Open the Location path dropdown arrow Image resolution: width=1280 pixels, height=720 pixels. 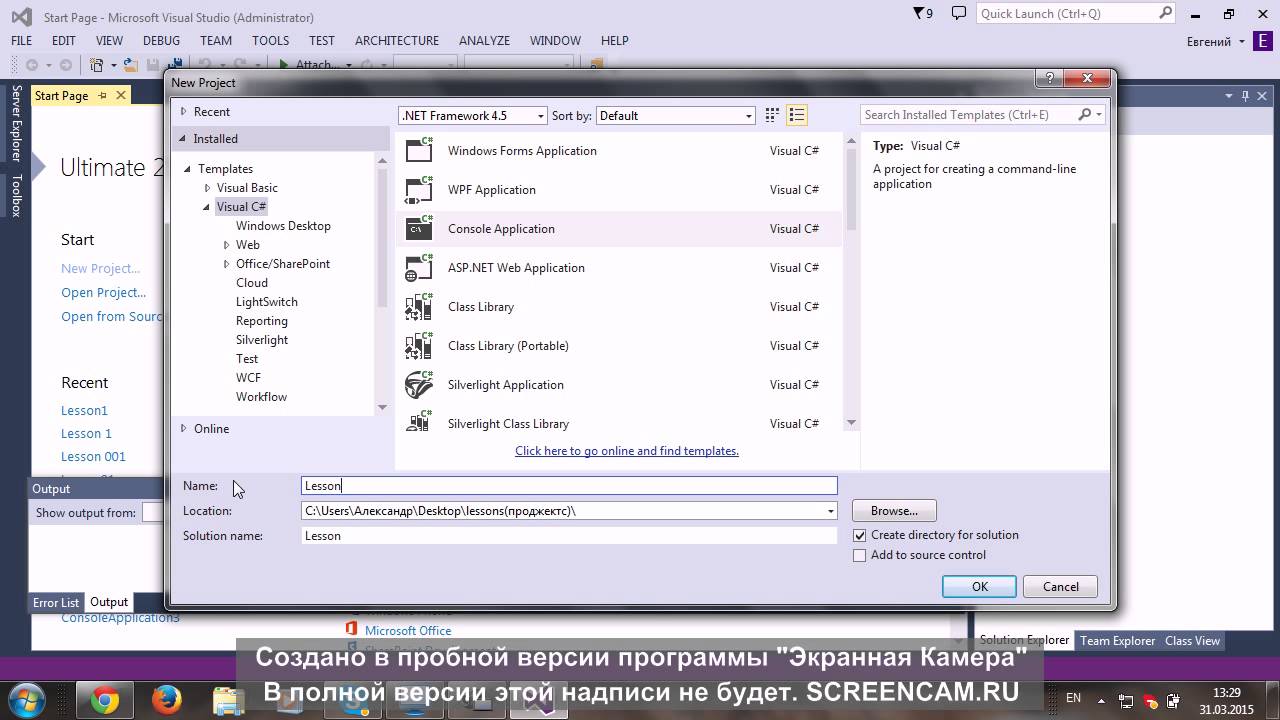coord(830,511)
